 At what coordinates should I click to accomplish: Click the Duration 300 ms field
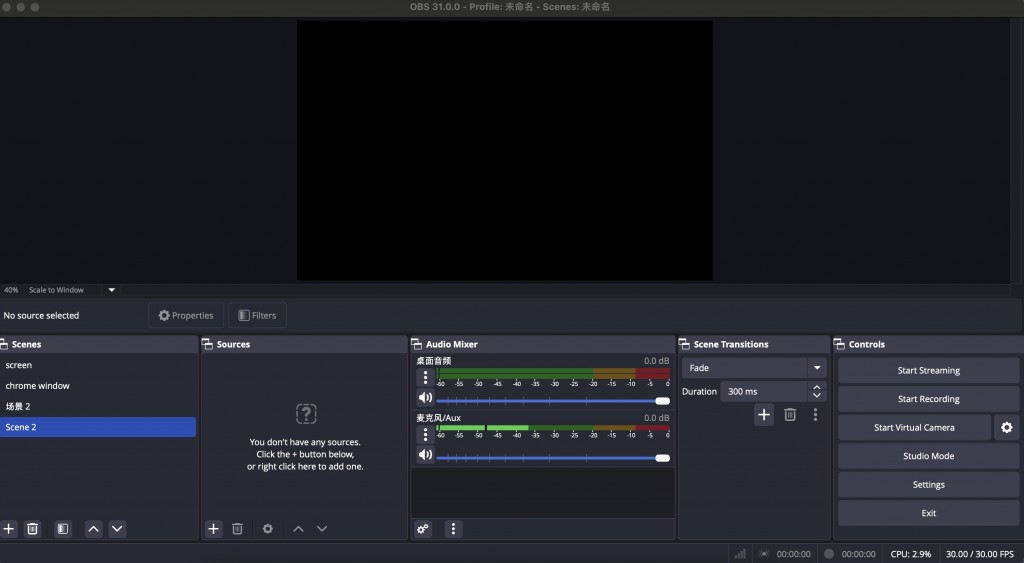(765, 391)
